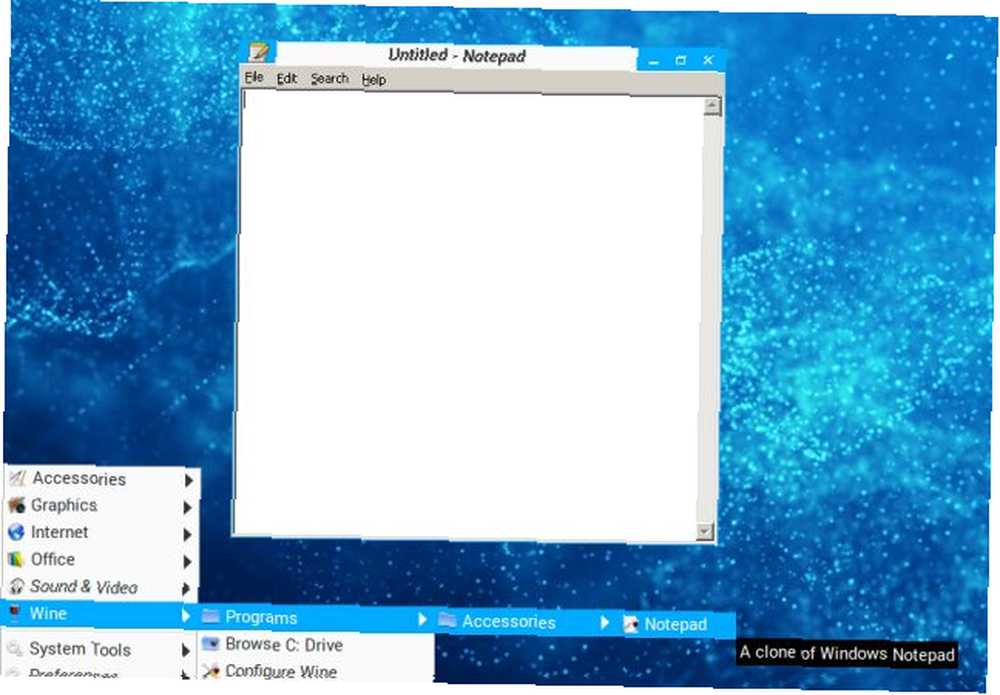Open the Accessories category in the start menu
This screenshot has height=695, width=1000.
102,479
